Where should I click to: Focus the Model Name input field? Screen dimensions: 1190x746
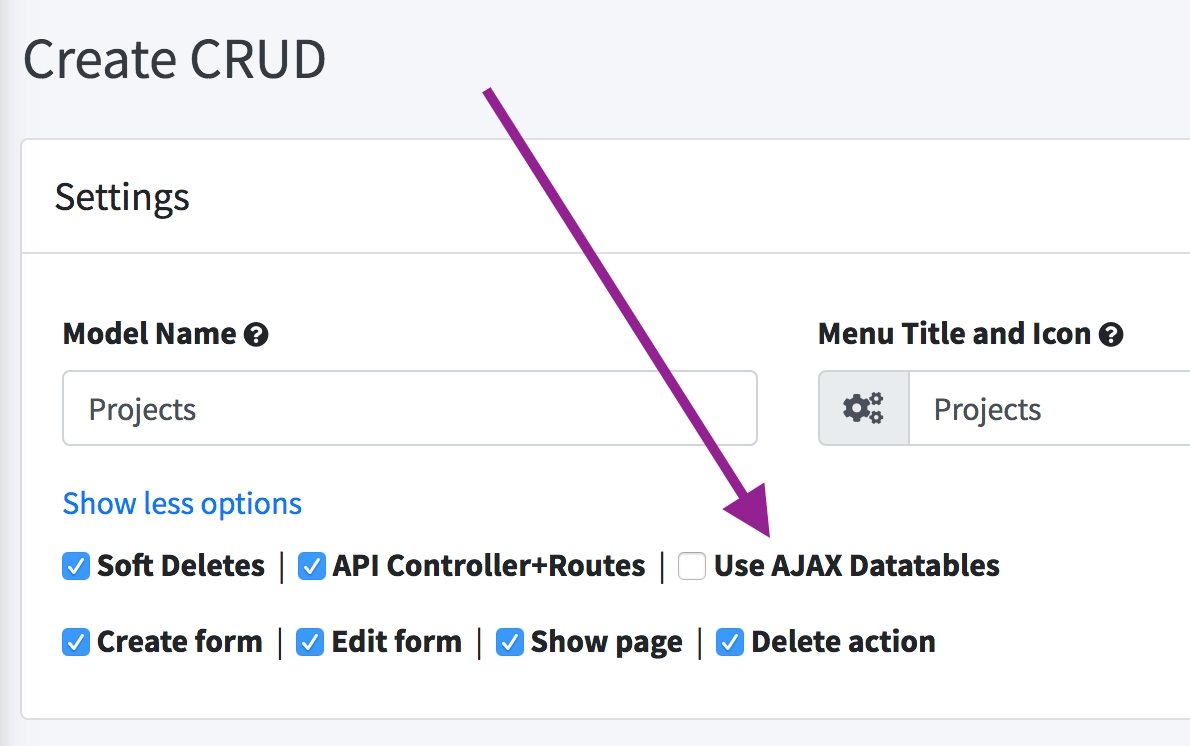409,409
